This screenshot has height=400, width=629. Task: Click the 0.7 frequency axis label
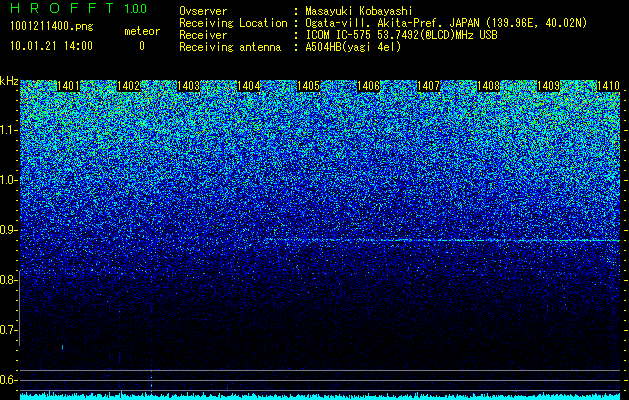(x=9, y=330)
